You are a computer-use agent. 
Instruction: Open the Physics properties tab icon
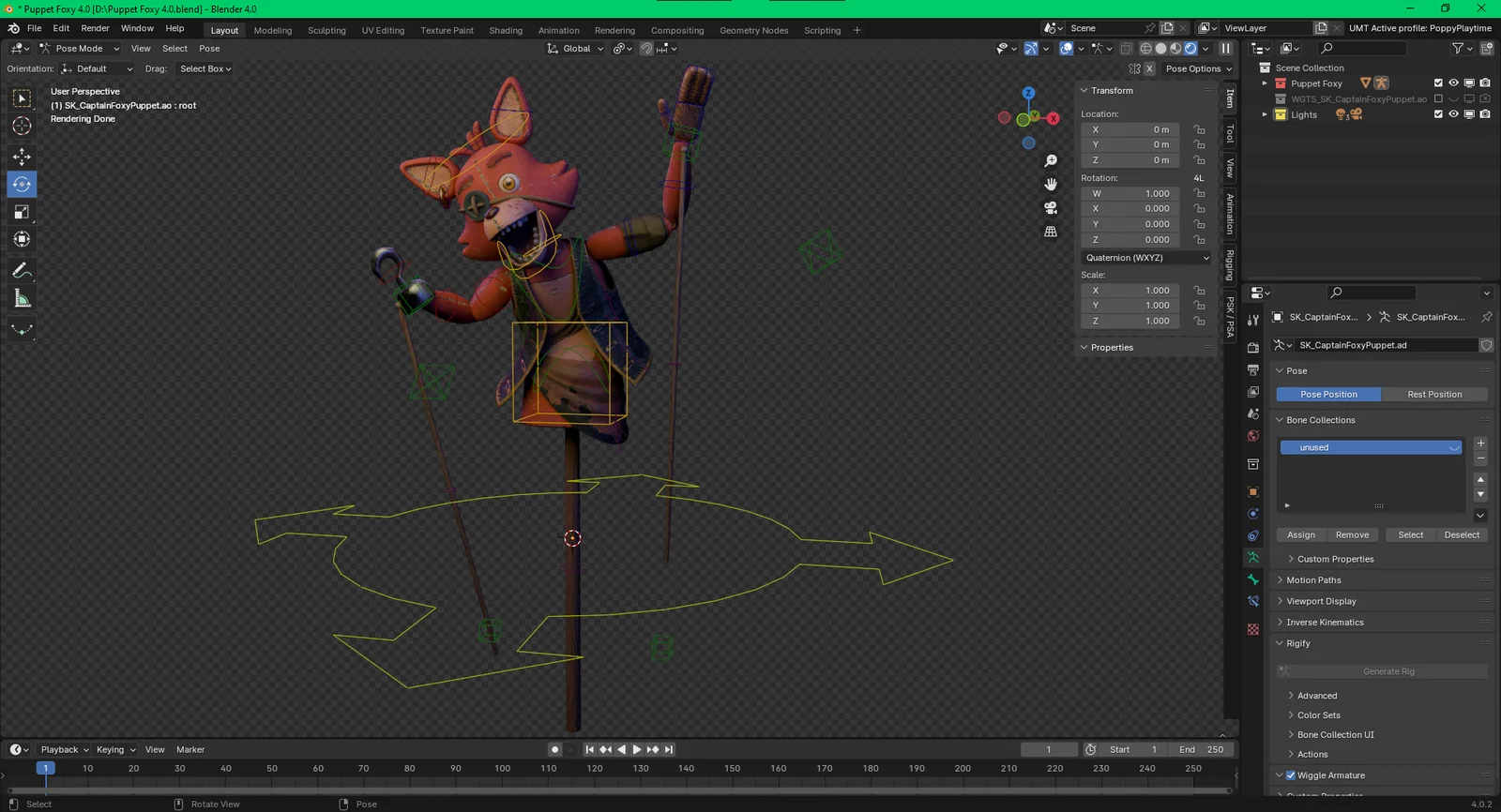pos(1253,514)
